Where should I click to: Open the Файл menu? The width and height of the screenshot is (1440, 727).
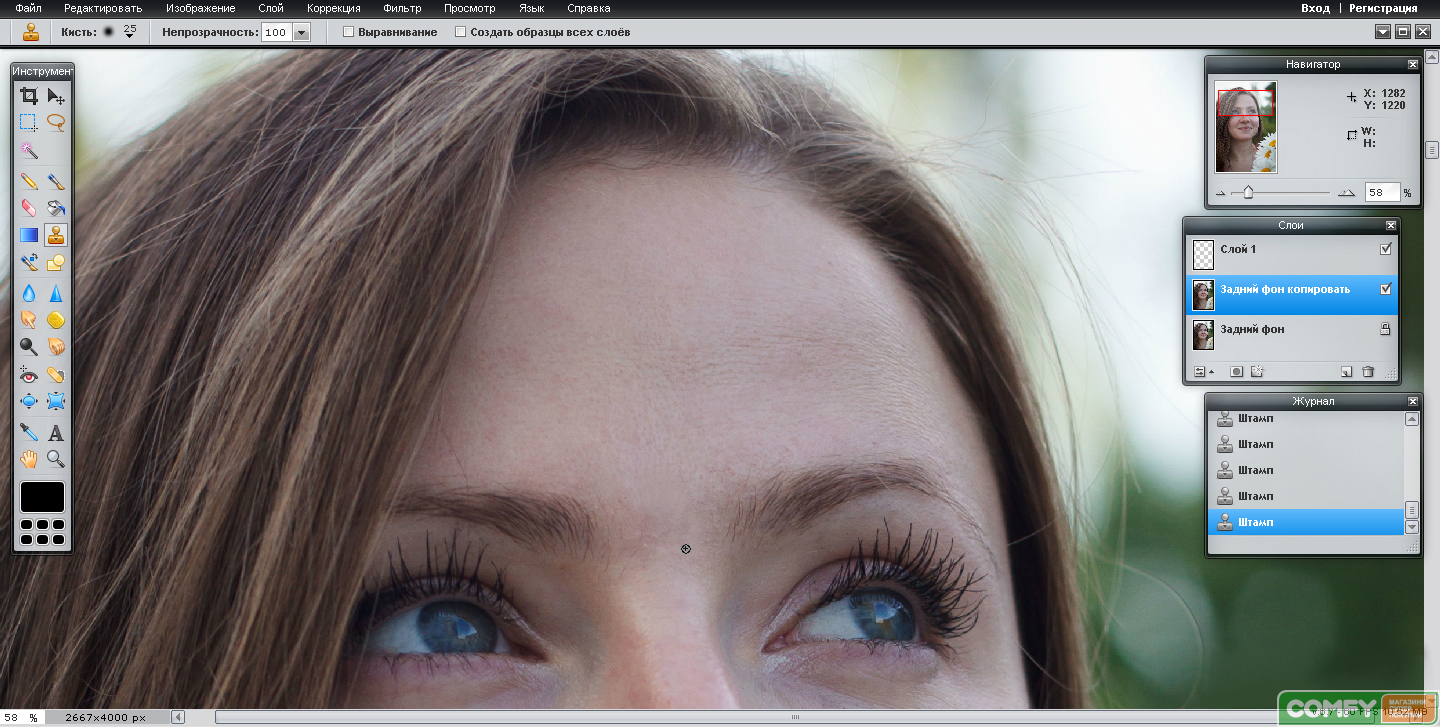(28, 8)
